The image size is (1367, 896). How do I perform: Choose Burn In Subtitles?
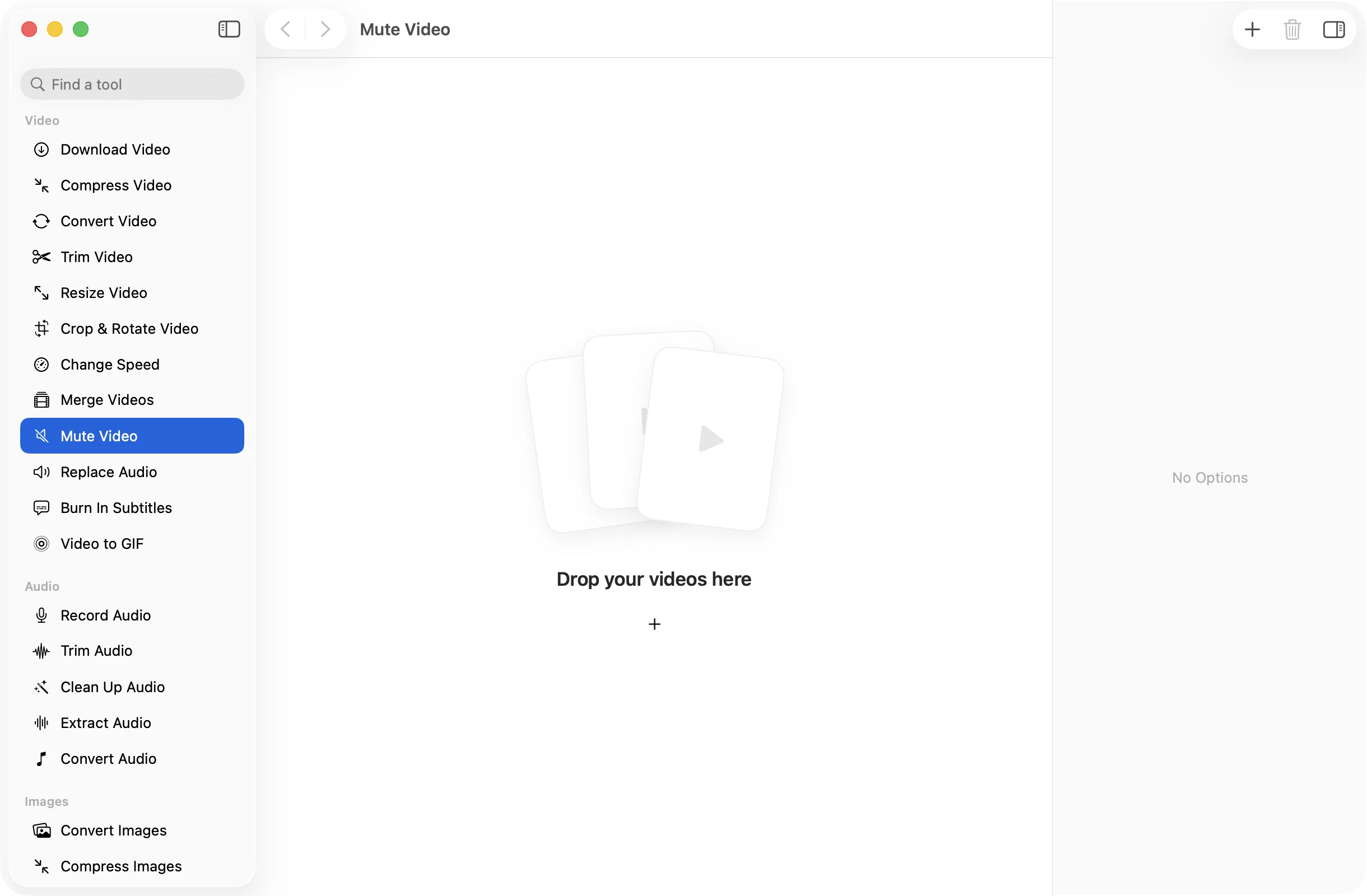point(132,507)
